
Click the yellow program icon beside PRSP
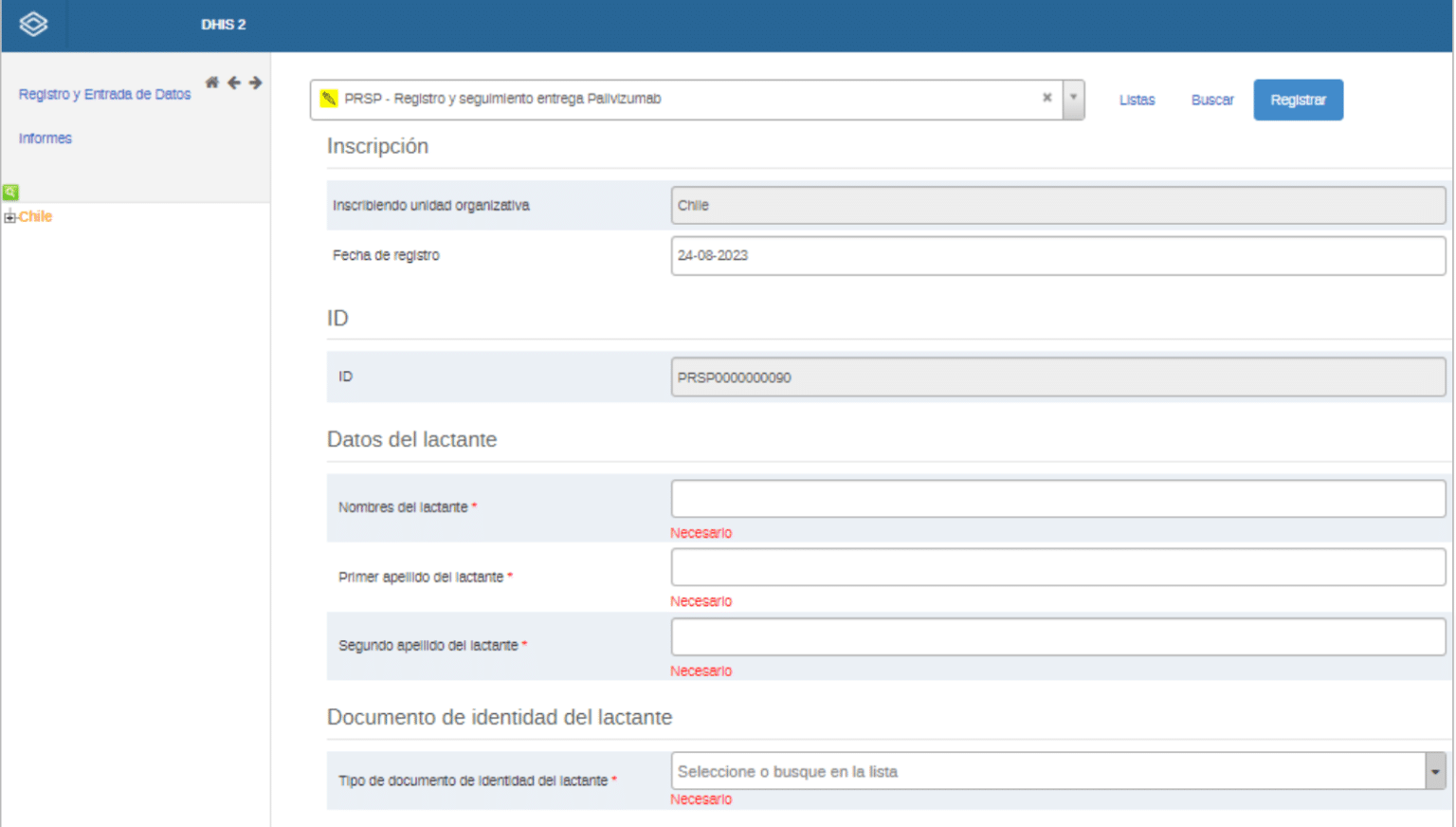click(x=329, y=99)
